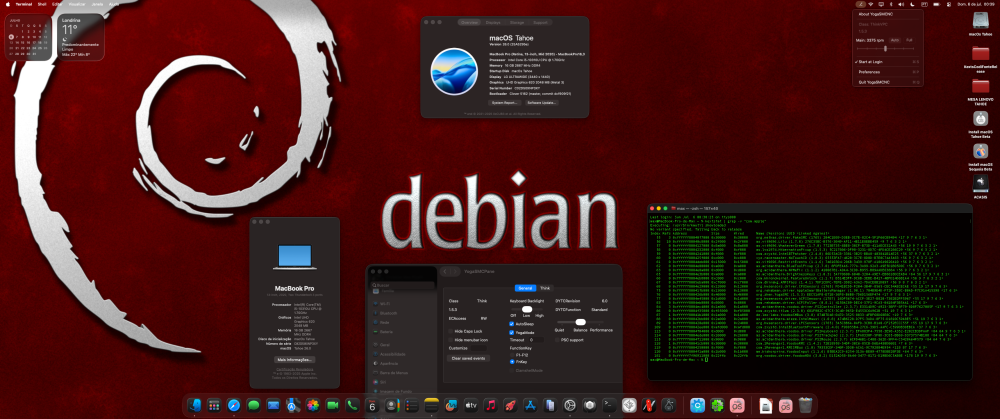Open Messages app in the Dock
The width and height of the screenshot is (1000, 419).
click(x=254, y=405)
